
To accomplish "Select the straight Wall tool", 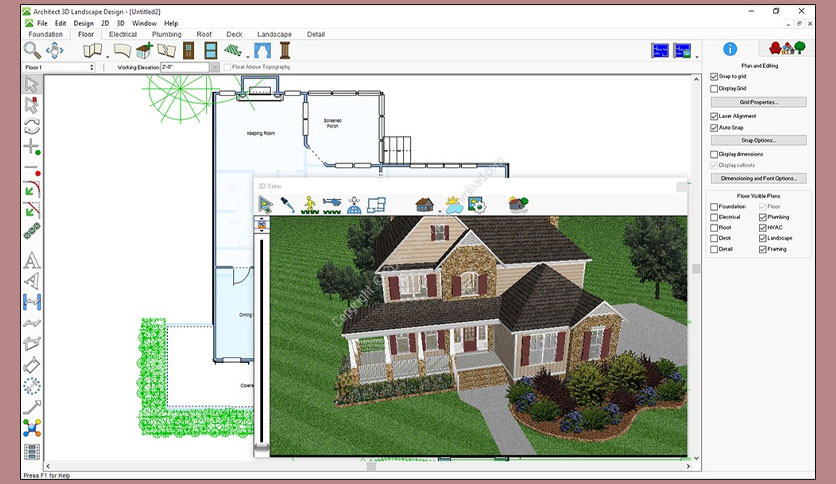I will coord(92,51).
